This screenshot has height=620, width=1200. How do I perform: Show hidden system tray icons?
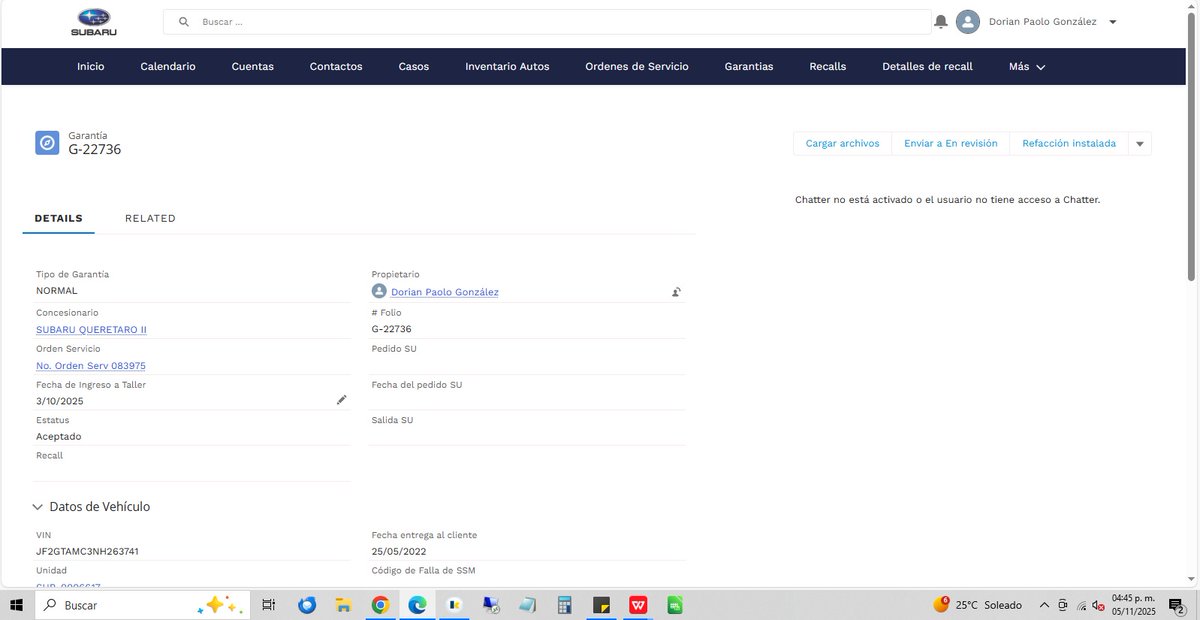click(1044, 605)
